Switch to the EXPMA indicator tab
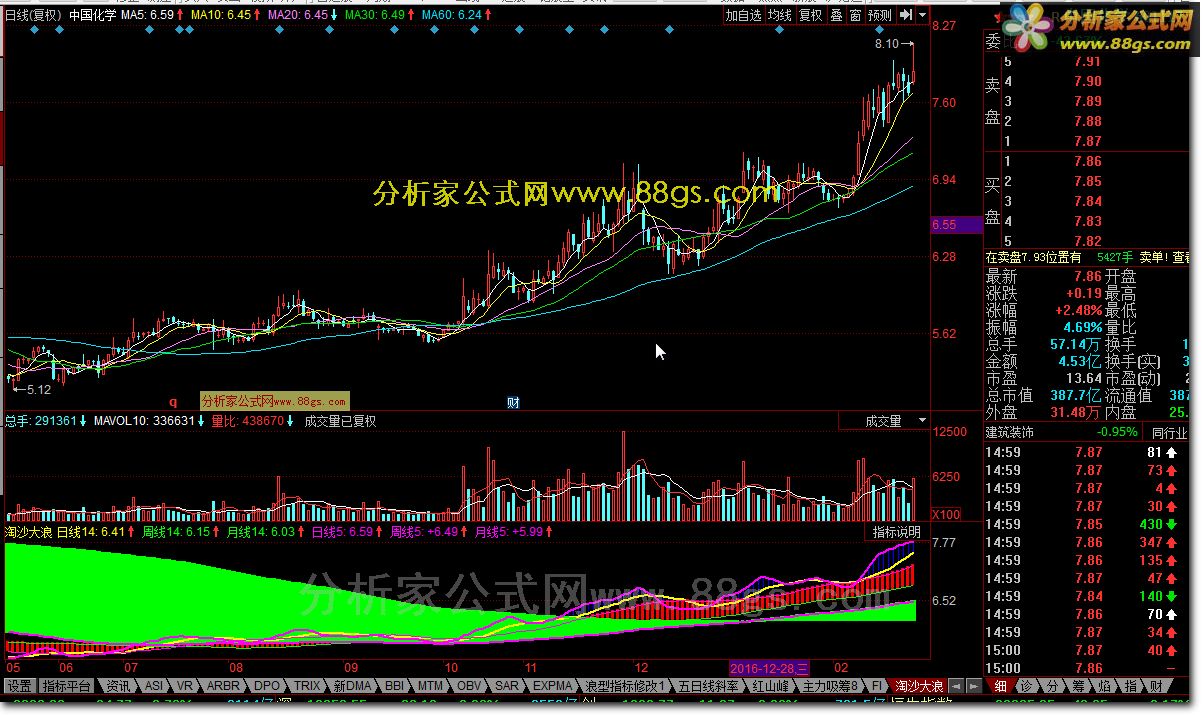The width and height of the screenshot is (1202, 715). pos(552,686)
